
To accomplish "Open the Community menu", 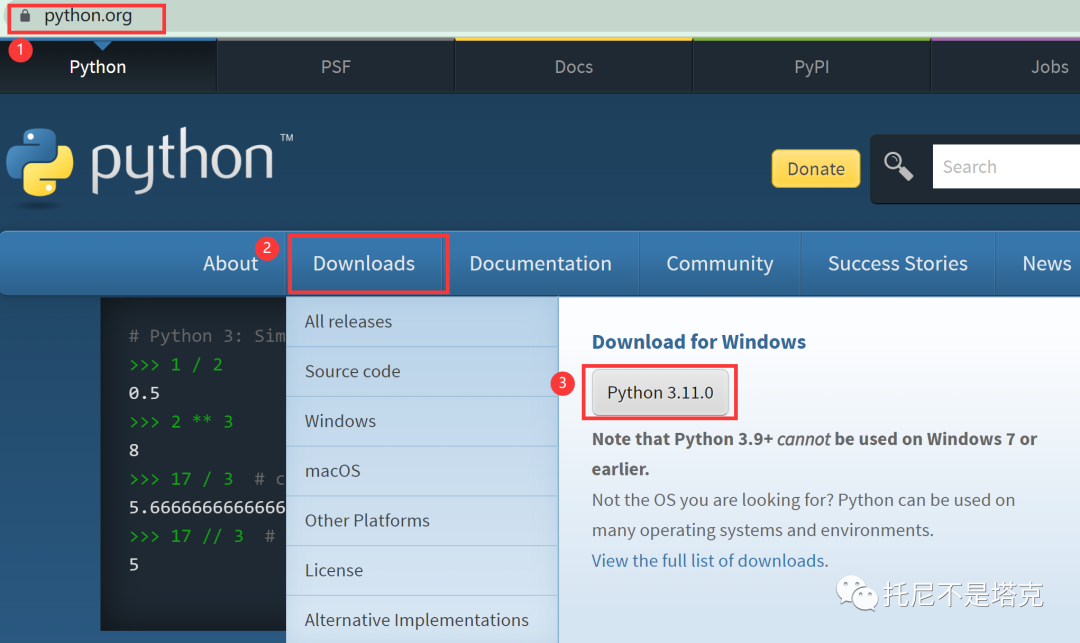I will coord(720,264).
